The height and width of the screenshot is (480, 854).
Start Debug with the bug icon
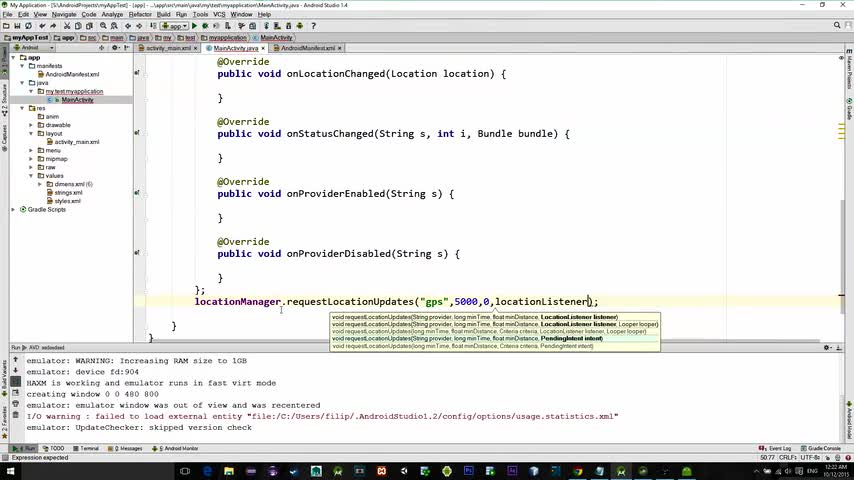click(205, 26)
